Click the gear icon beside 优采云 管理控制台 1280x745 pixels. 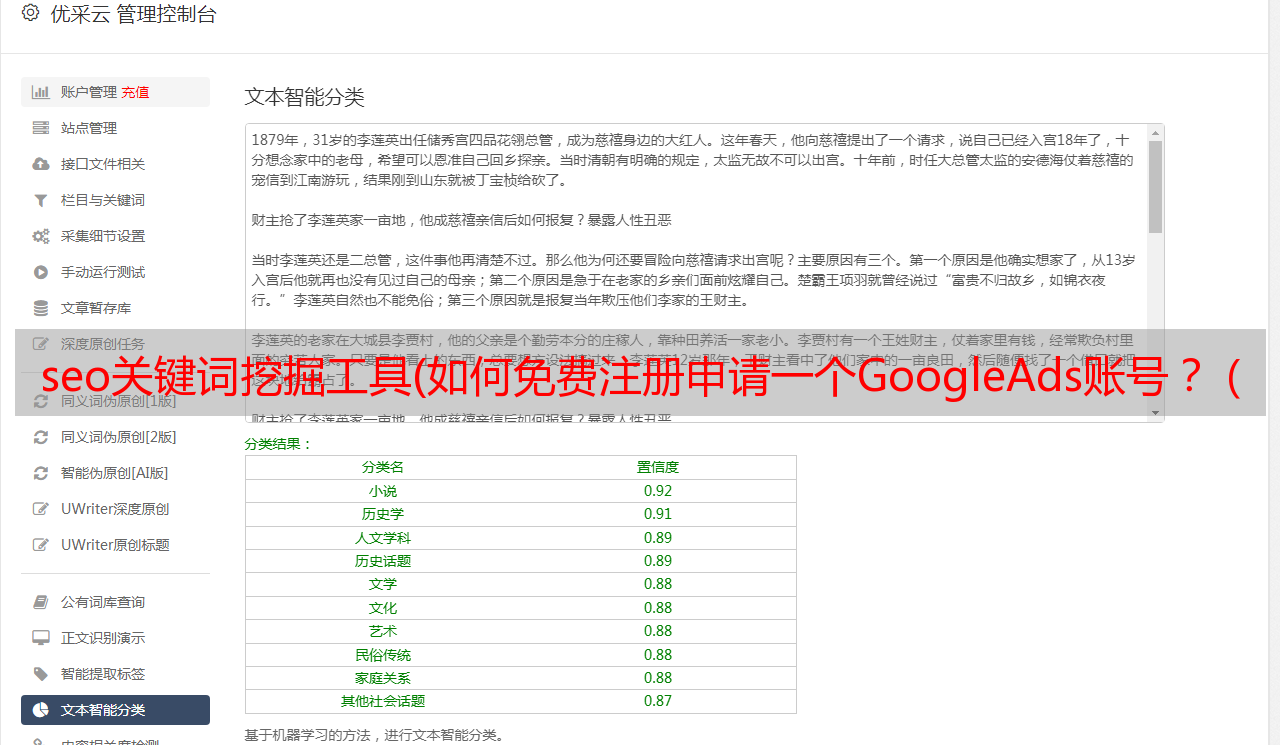(30, 13)
